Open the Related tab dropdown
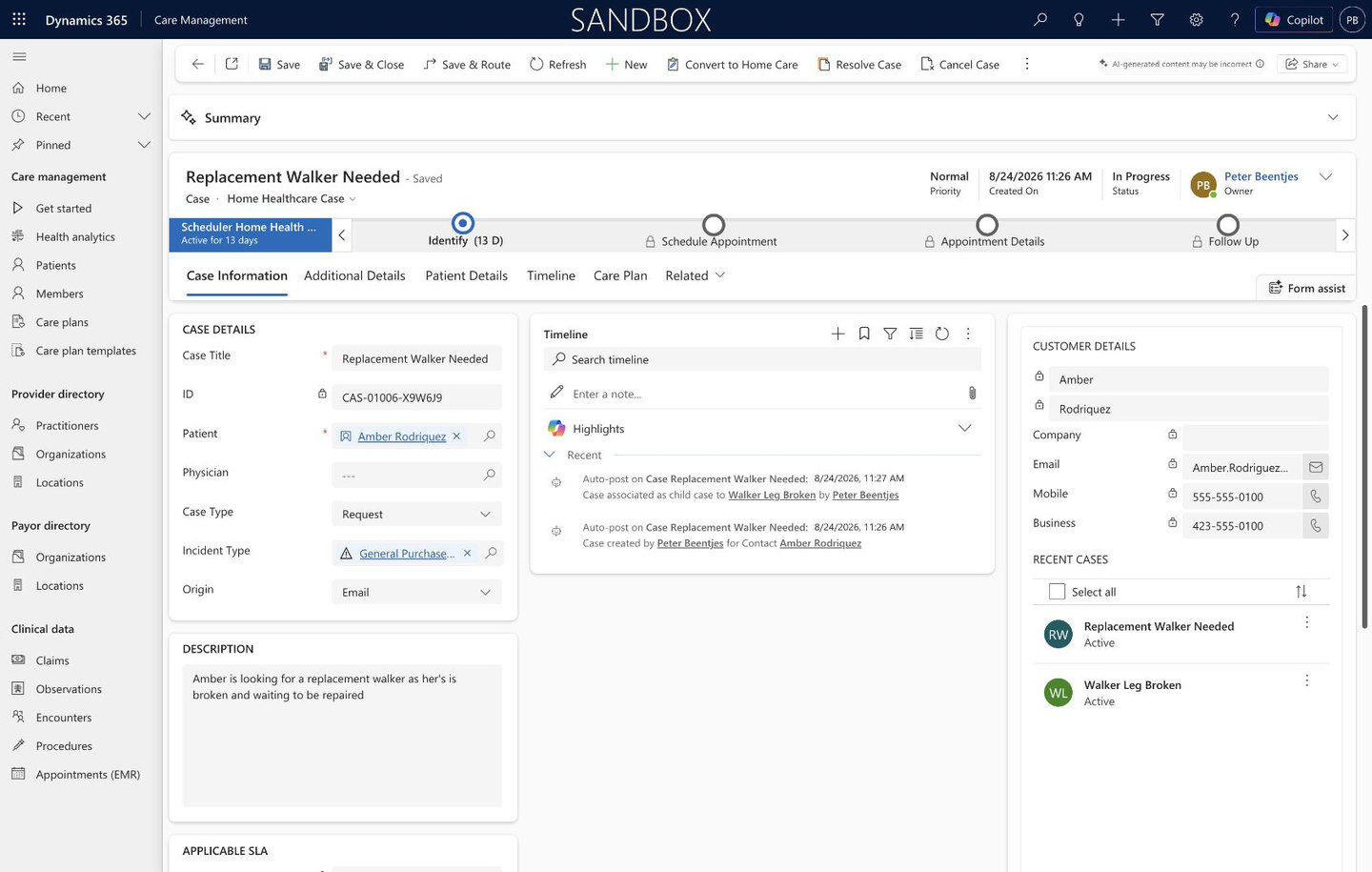 pyautogui.click(x=696, y=275)
